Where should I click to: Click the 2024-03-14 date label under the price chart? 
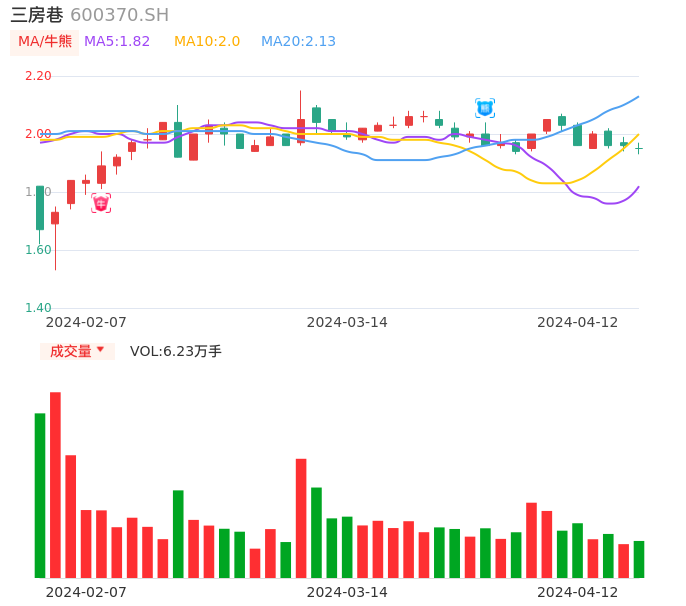tap(347, 322)
